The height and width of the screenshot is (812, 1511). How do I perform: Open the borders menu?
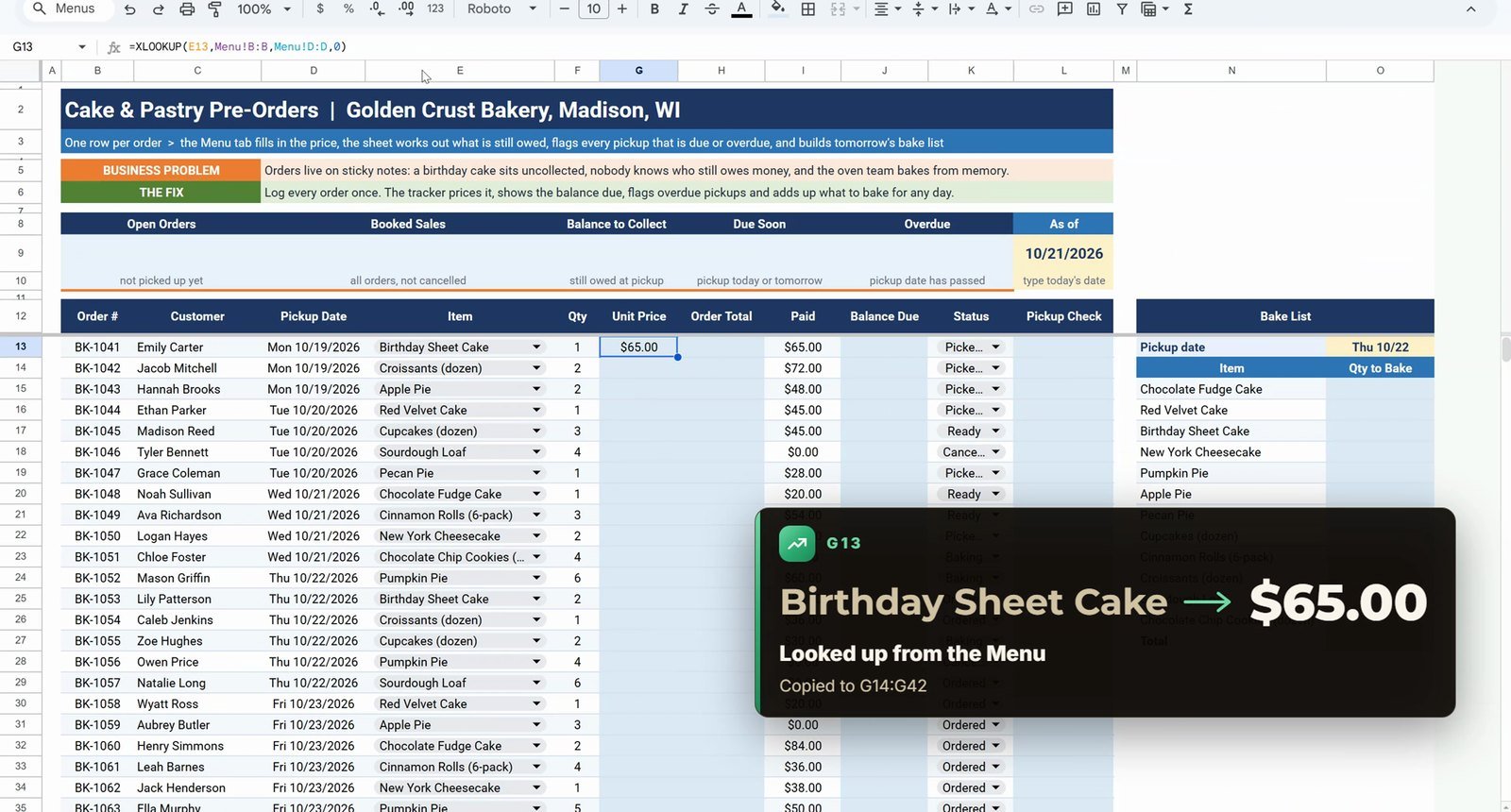(808, 8)
